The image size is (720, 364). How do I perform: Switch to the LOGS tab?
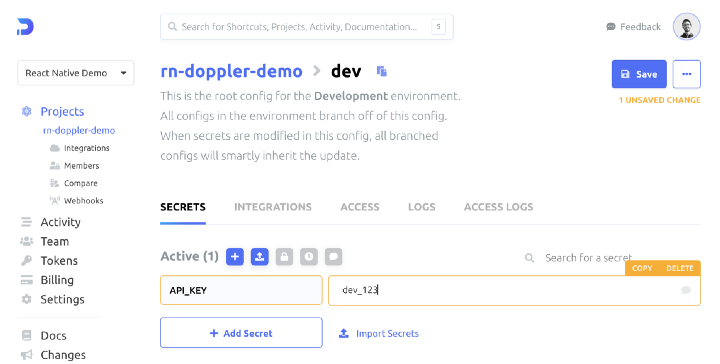[x=422, y=207]
